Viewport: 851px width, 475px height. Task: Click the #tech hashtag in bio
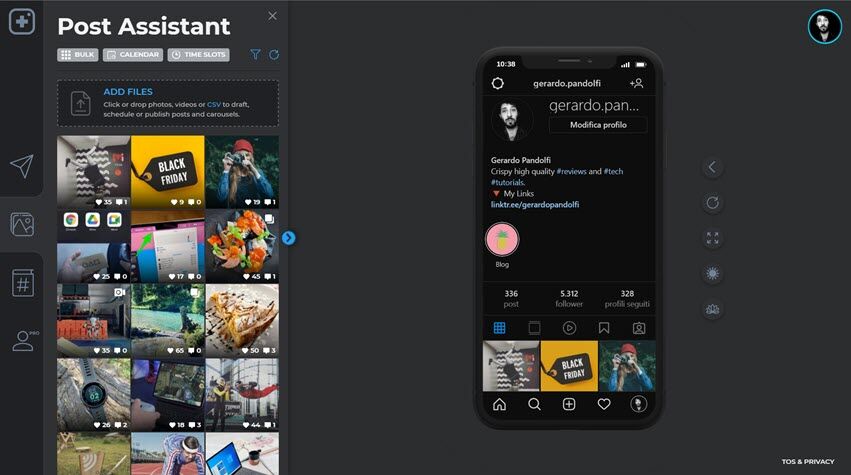coord(613,171)
